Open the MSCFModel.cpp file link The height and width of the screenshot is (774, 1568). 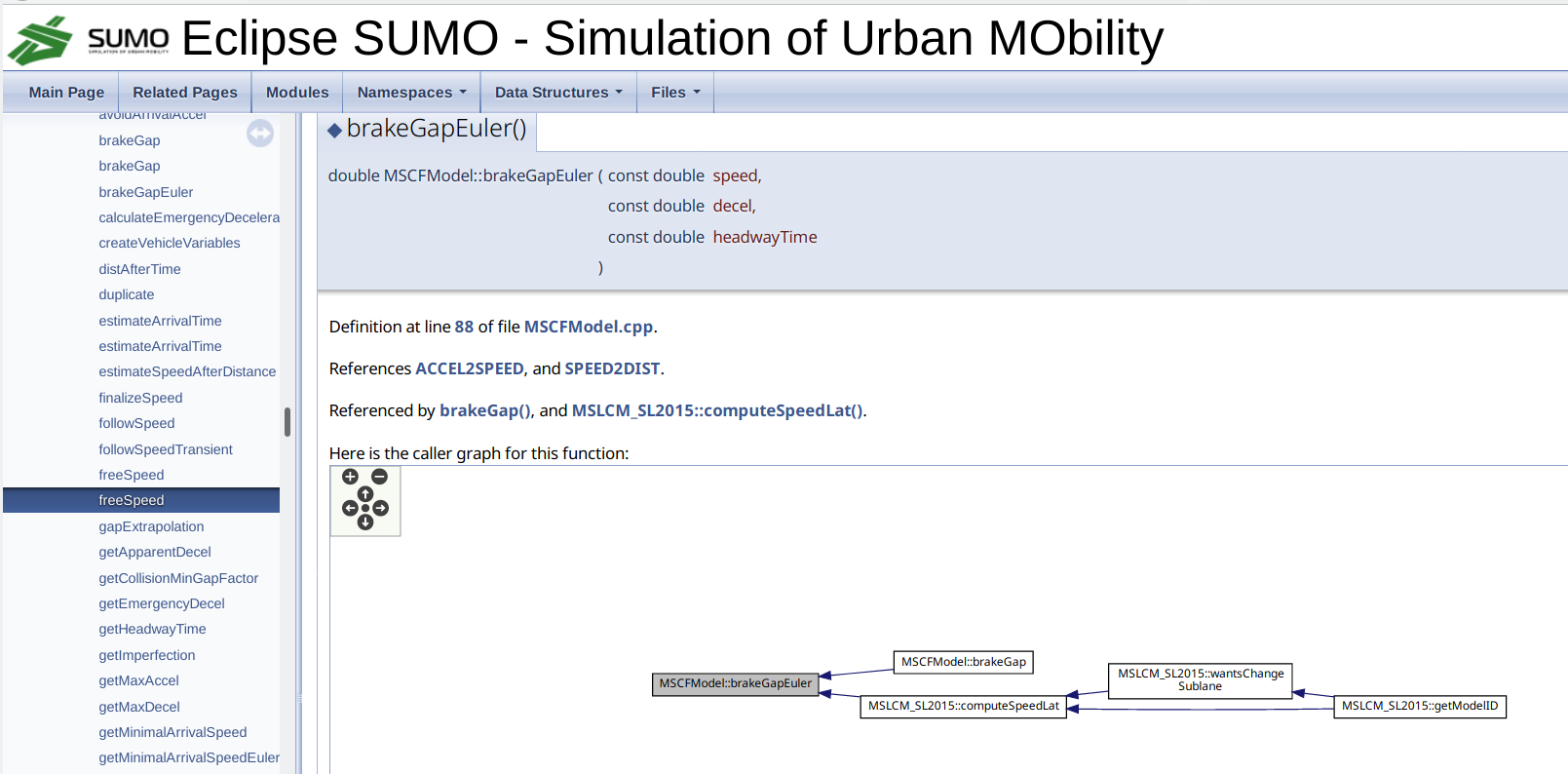(x=588, y=327)
